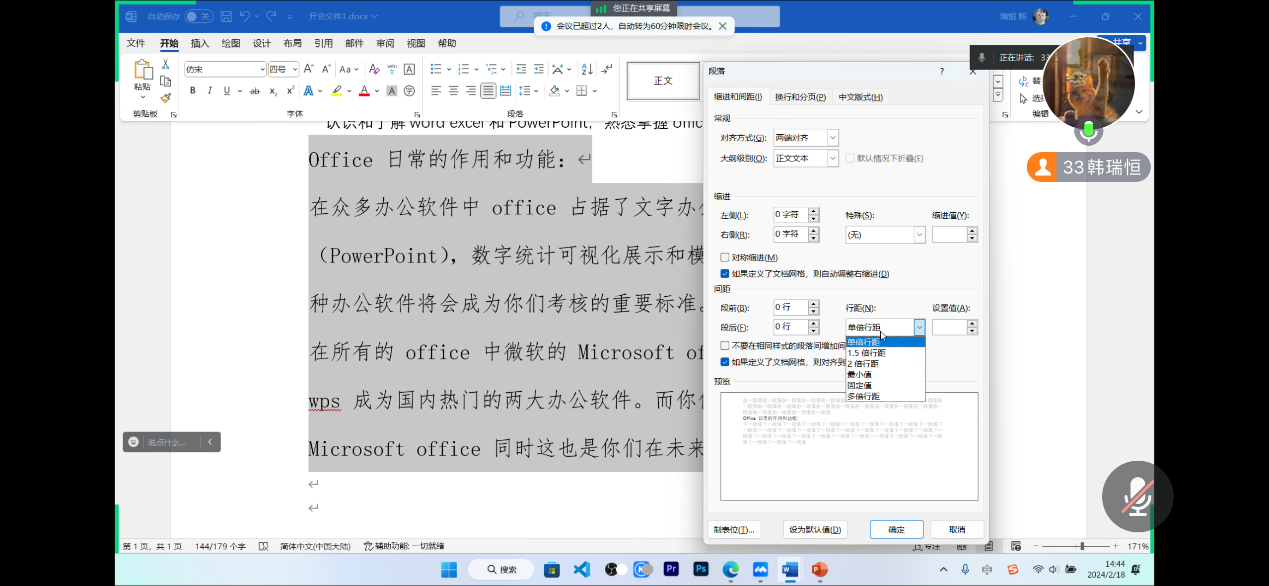1269x586 pixels.
Task: Click the 左侧 indent input field
Action: (790, 214)
